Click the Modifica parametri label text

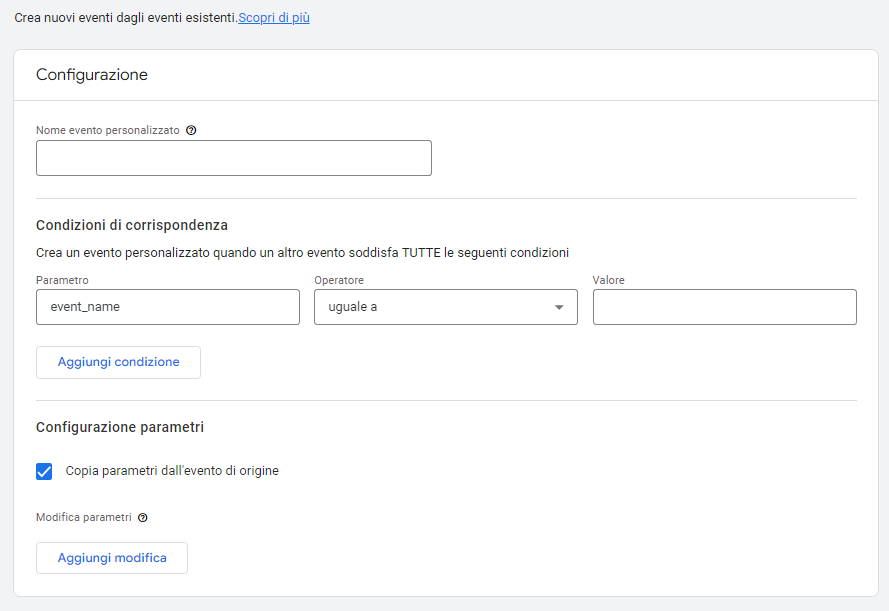click(83, 517)
